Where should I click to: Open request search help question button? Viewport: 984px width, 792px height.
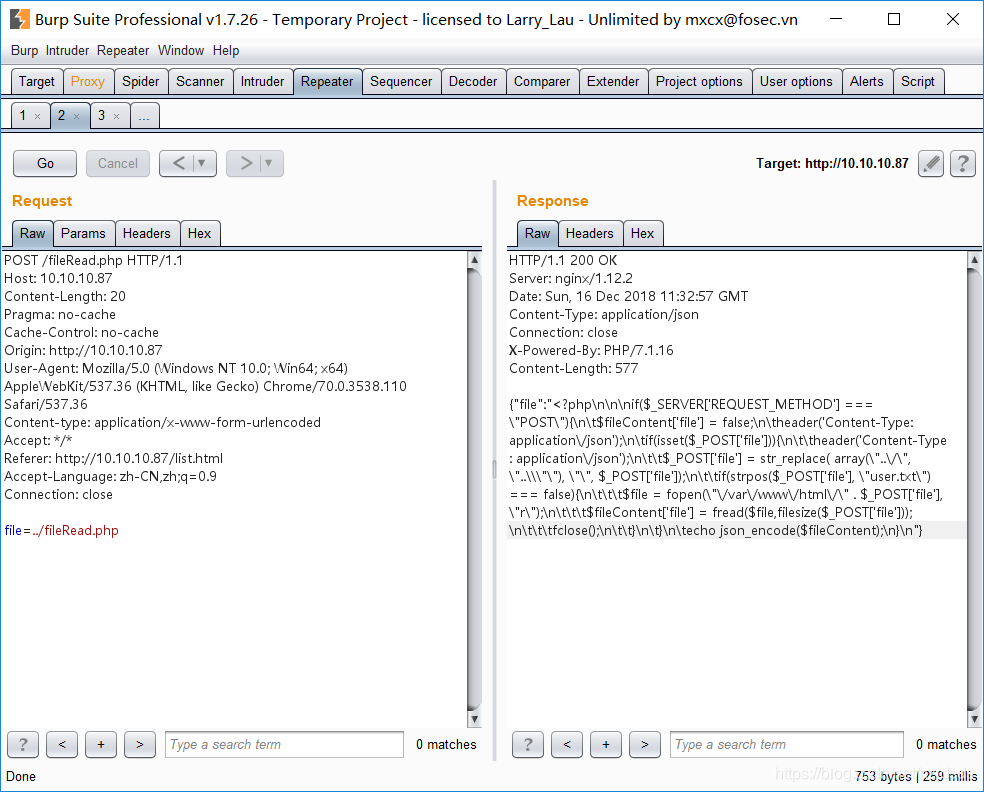tap(23, 744)
